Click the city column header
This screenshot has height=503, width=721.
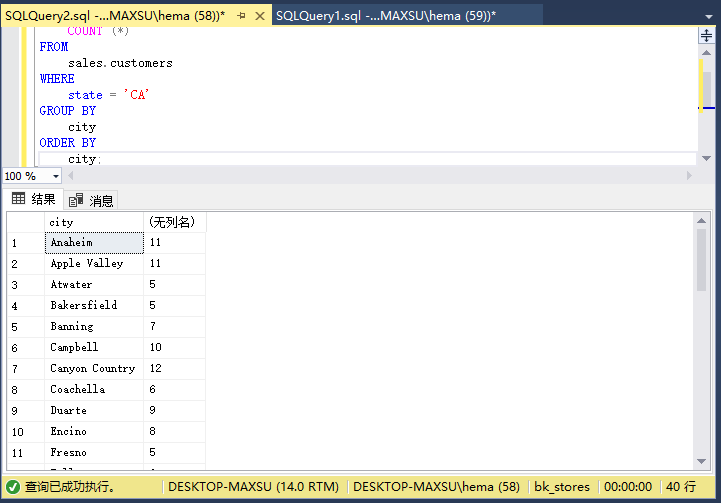(94, 222)
